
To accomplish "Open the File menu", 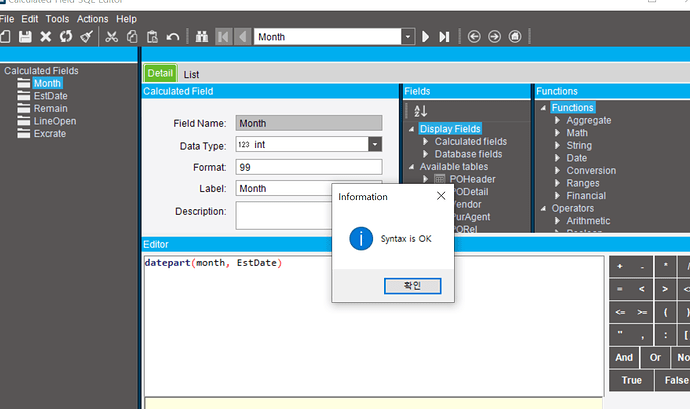I will tap(7, 19).
